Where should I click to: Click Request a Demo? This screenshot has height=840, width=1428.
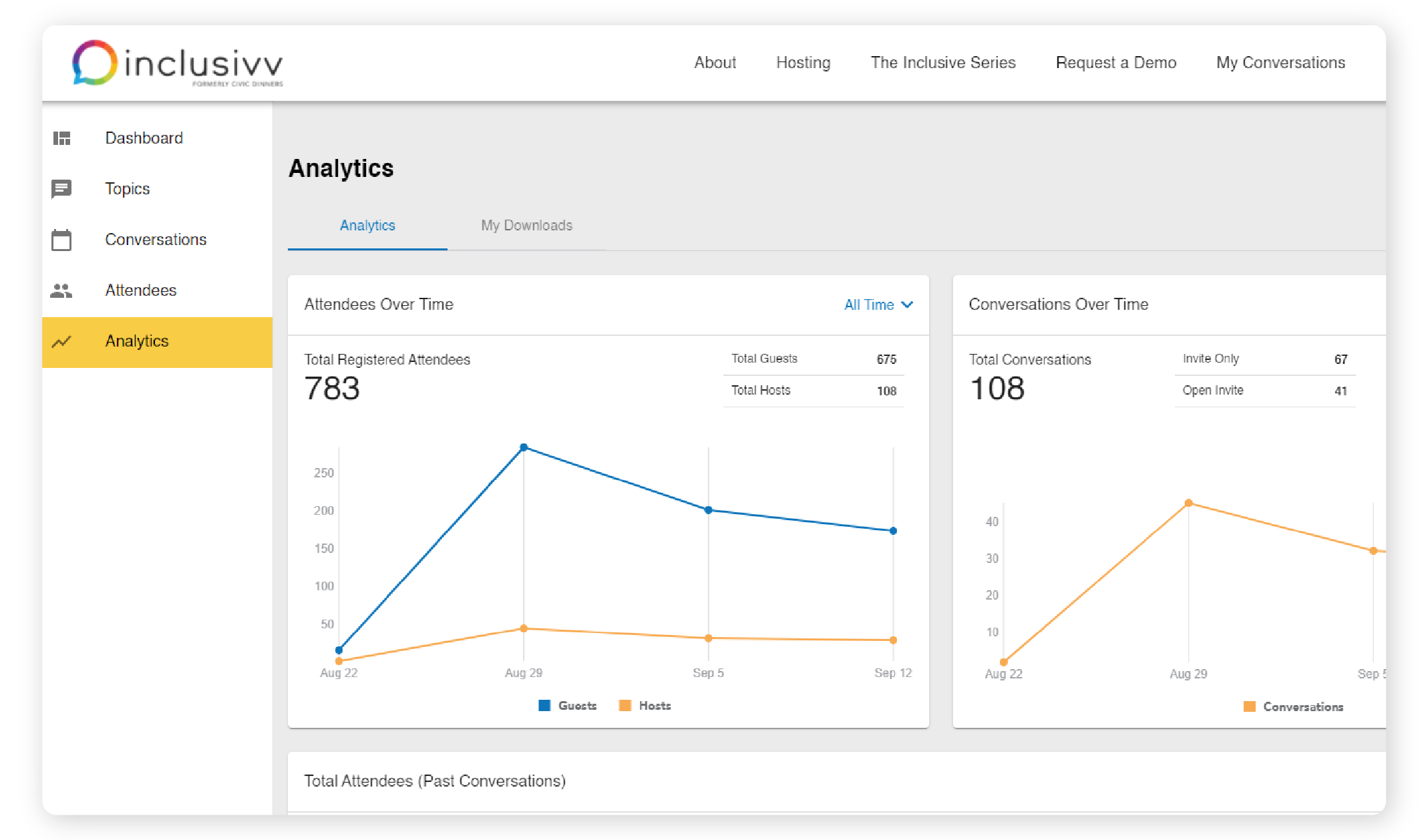tap(1115, 63)
